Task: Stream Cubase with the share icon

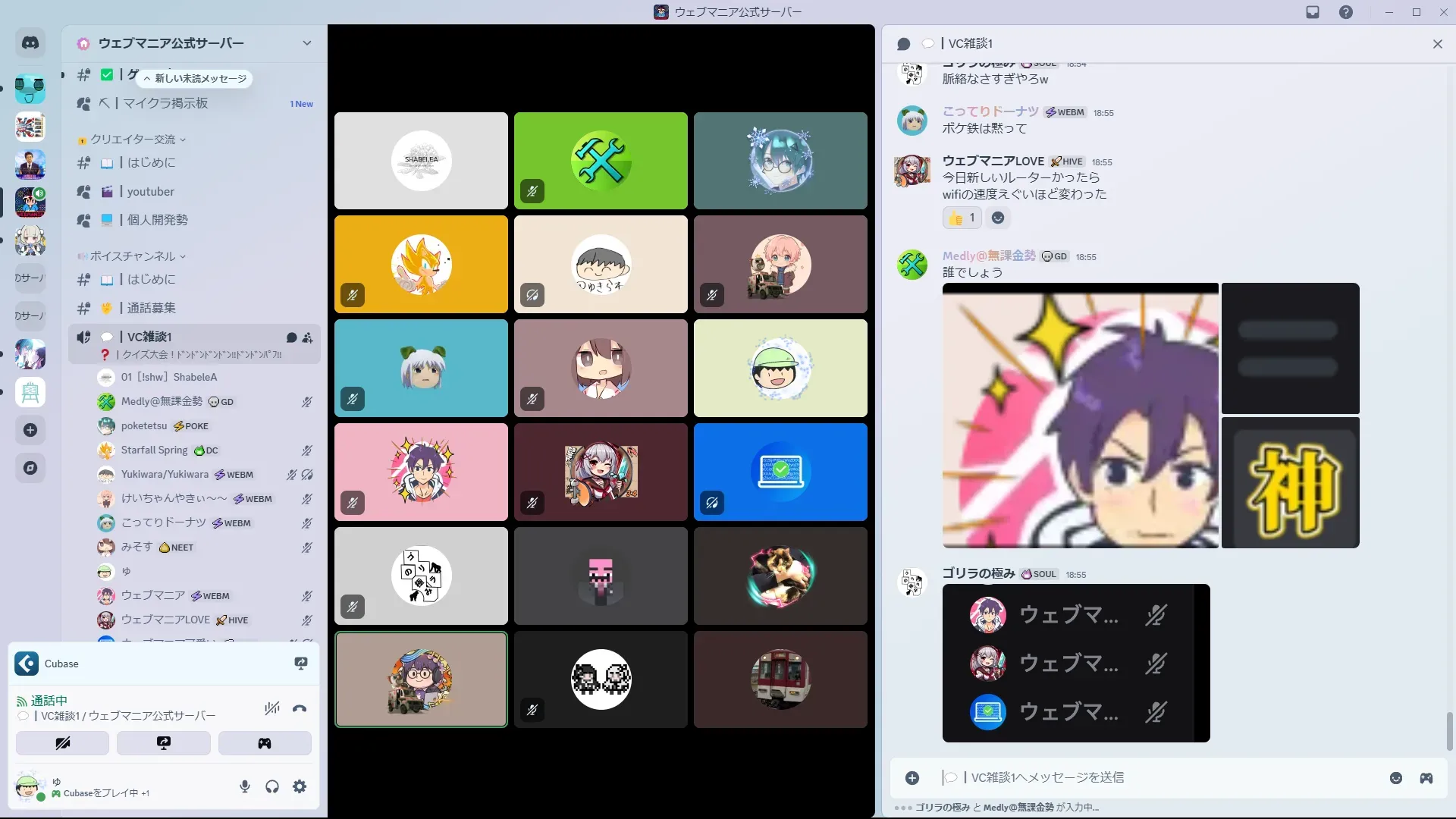Action: [x=301, y=664]
